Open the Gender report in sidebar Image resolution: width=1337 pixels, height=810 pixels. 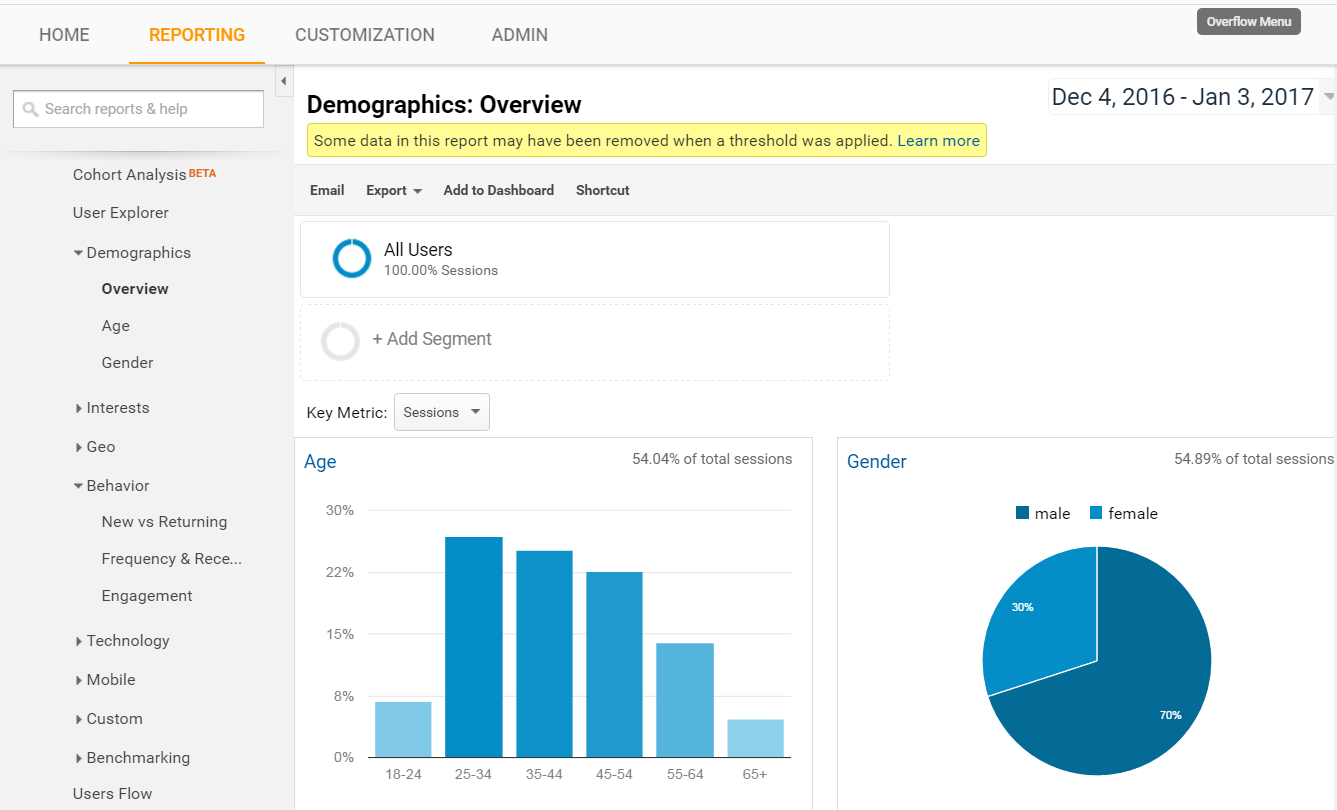[128, 363]
